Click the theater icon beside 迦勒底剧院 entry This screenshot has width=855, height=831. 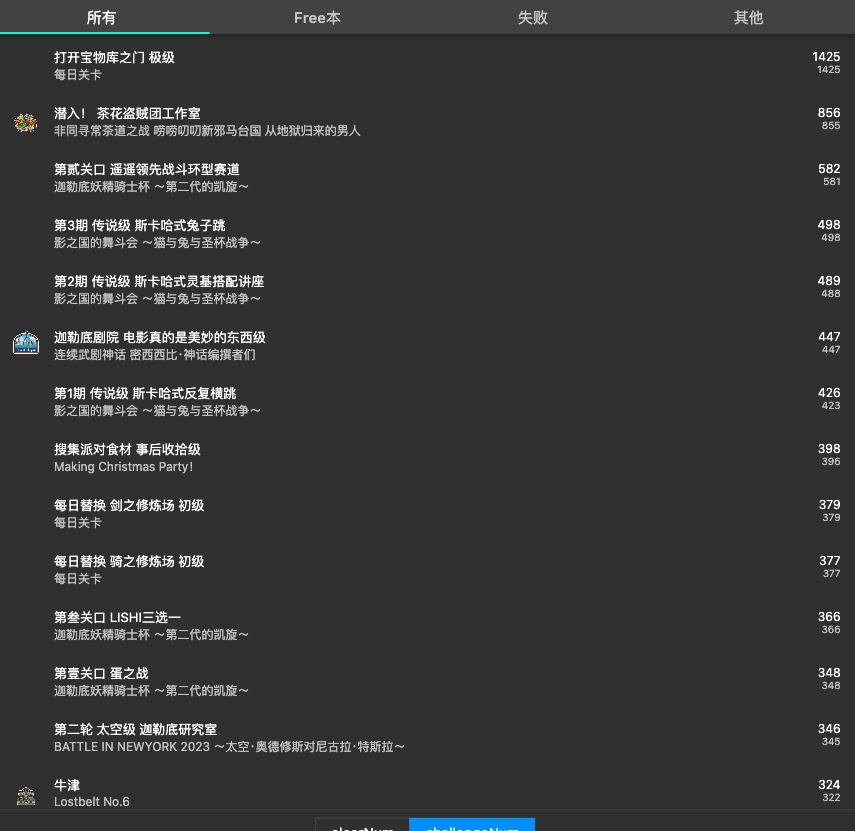[x=26, y=342]
